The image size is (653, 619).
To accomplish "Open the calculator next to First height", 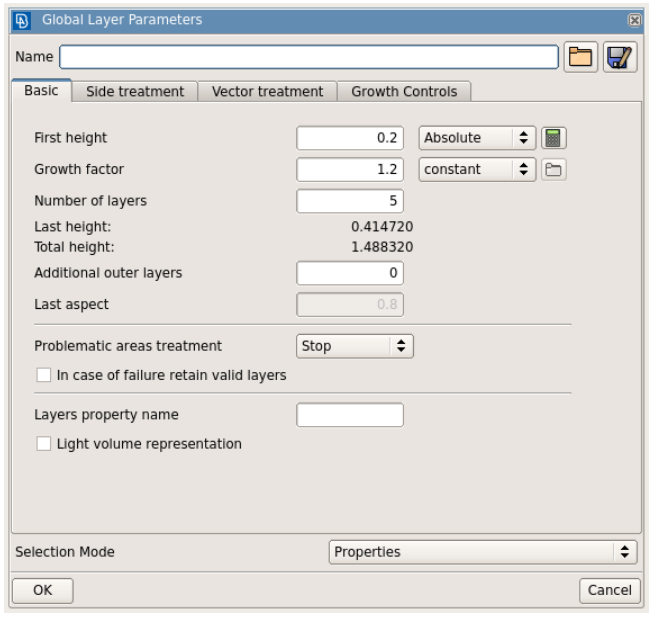I will coord(553,138).
